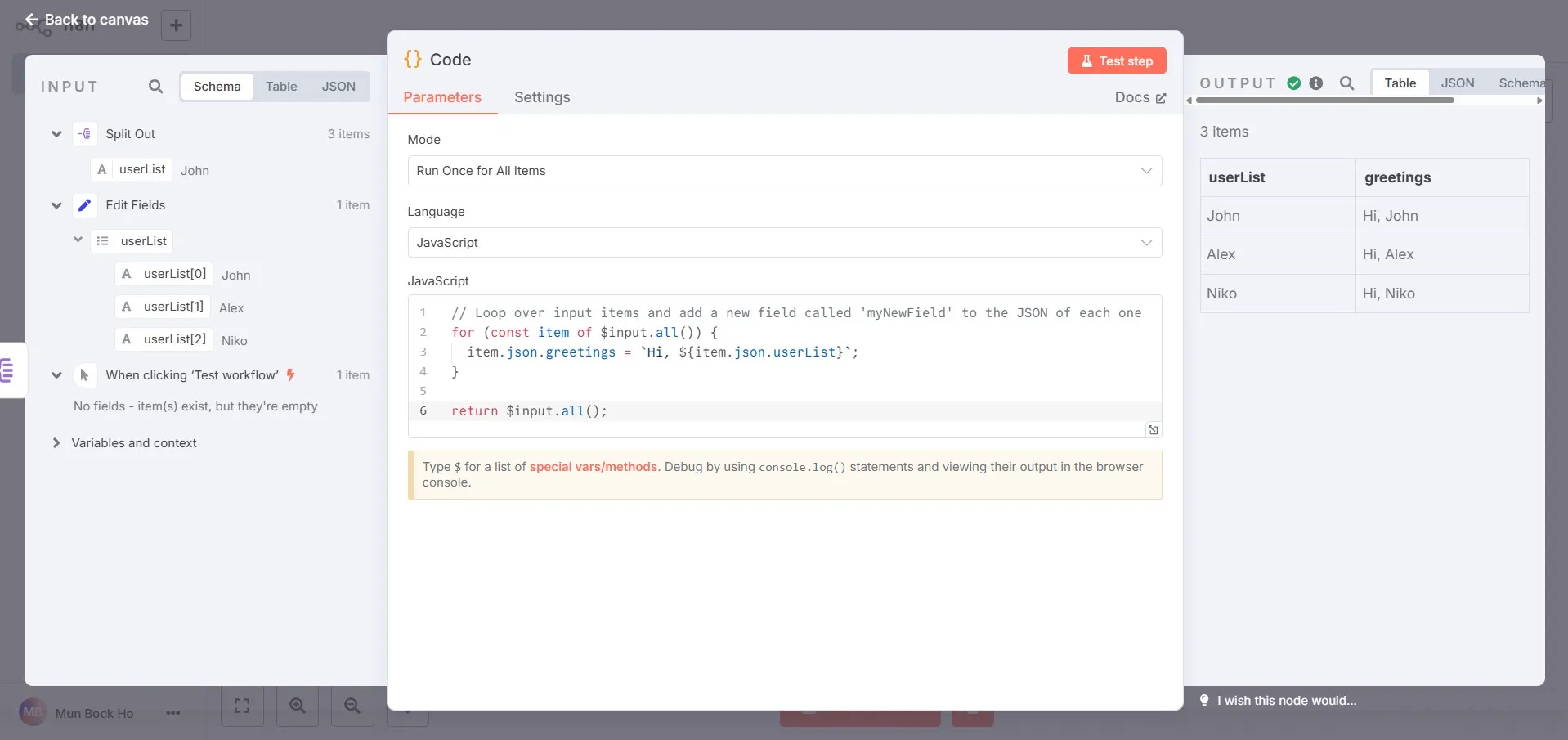Click the userList pill under Split Out
The image size is (1568, 740).
131,169
